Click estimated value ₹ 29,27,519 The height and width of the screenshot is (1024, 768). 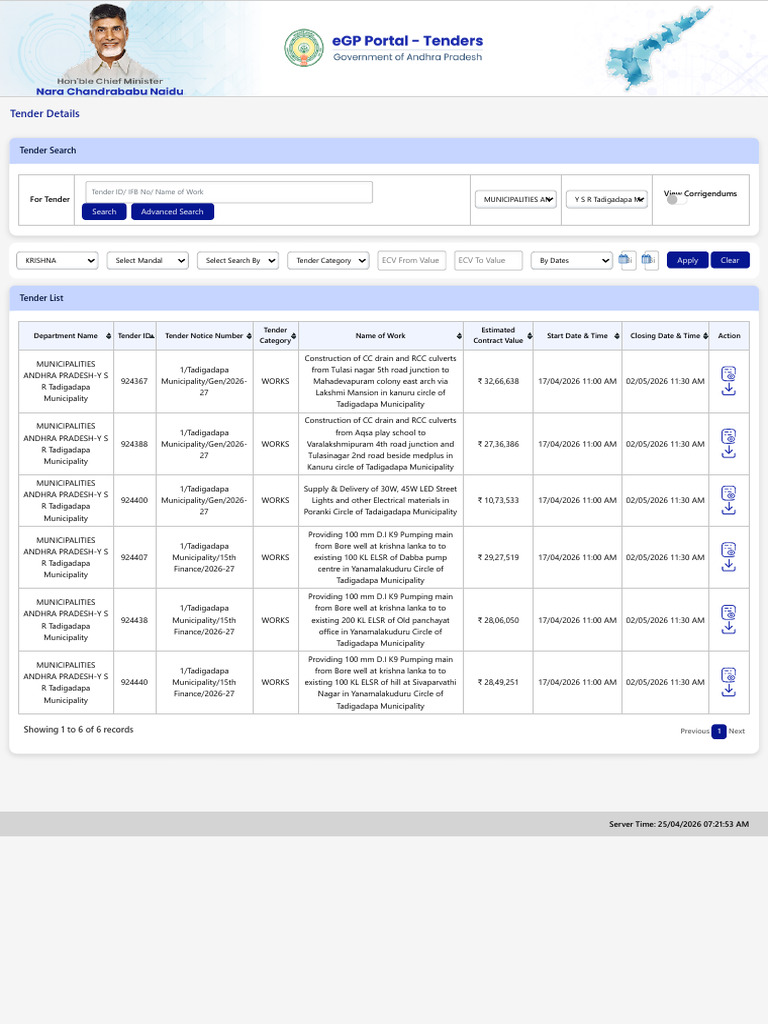(498, 558)
